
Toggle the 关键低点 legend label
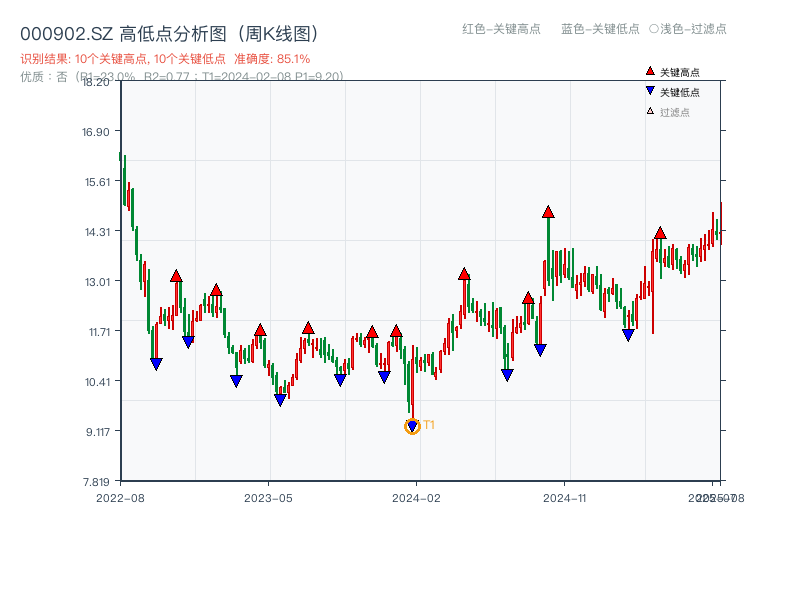click(680, 92)
